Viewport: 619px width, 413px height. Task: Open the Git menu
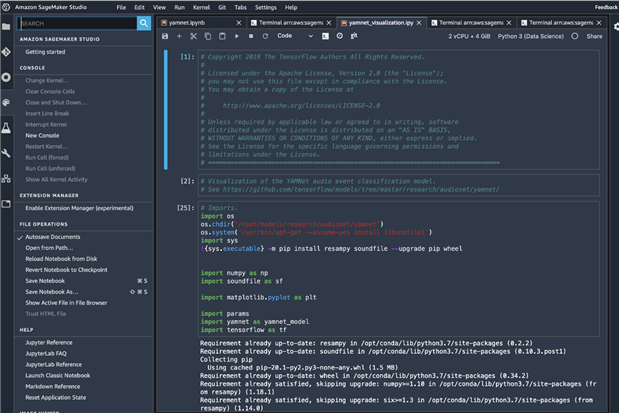(222, 7)
